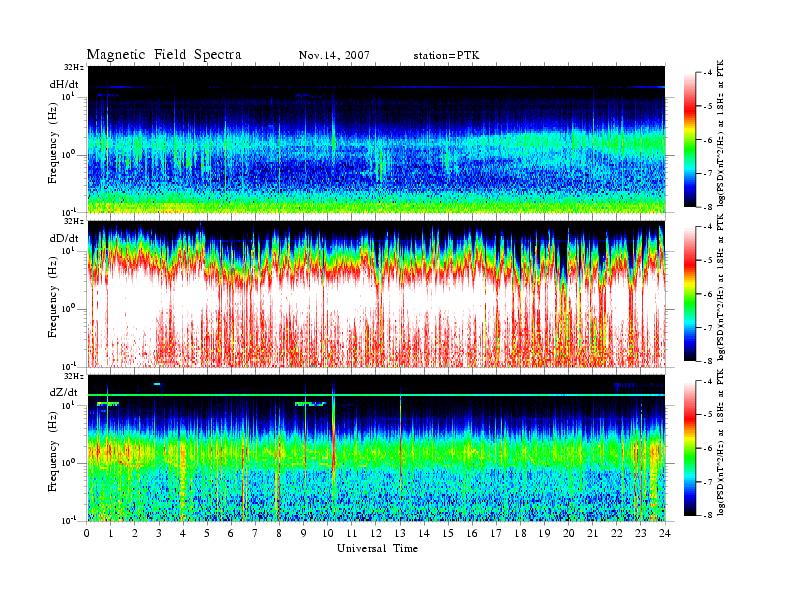Viewport: 792px width, 612px height.
Task: Click the 32Hz label of the dH/dt panel
Action: click(73, 67)
